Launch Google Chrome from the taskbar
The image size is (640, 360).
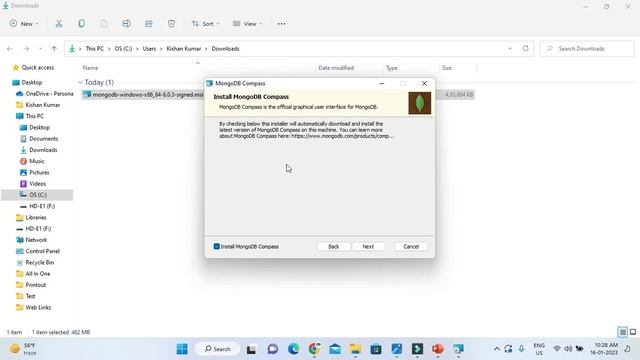click(314, 349)
